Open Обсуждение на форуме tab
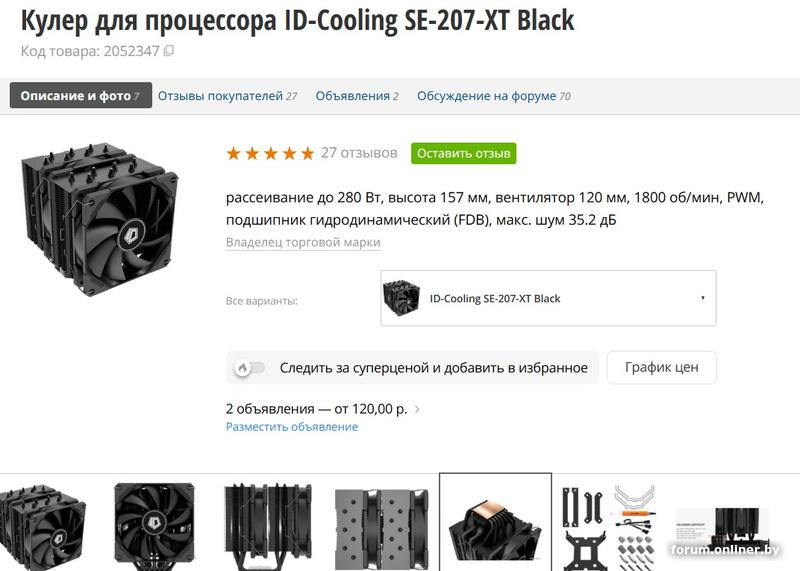800x571 pixels. tap(493, 96)
